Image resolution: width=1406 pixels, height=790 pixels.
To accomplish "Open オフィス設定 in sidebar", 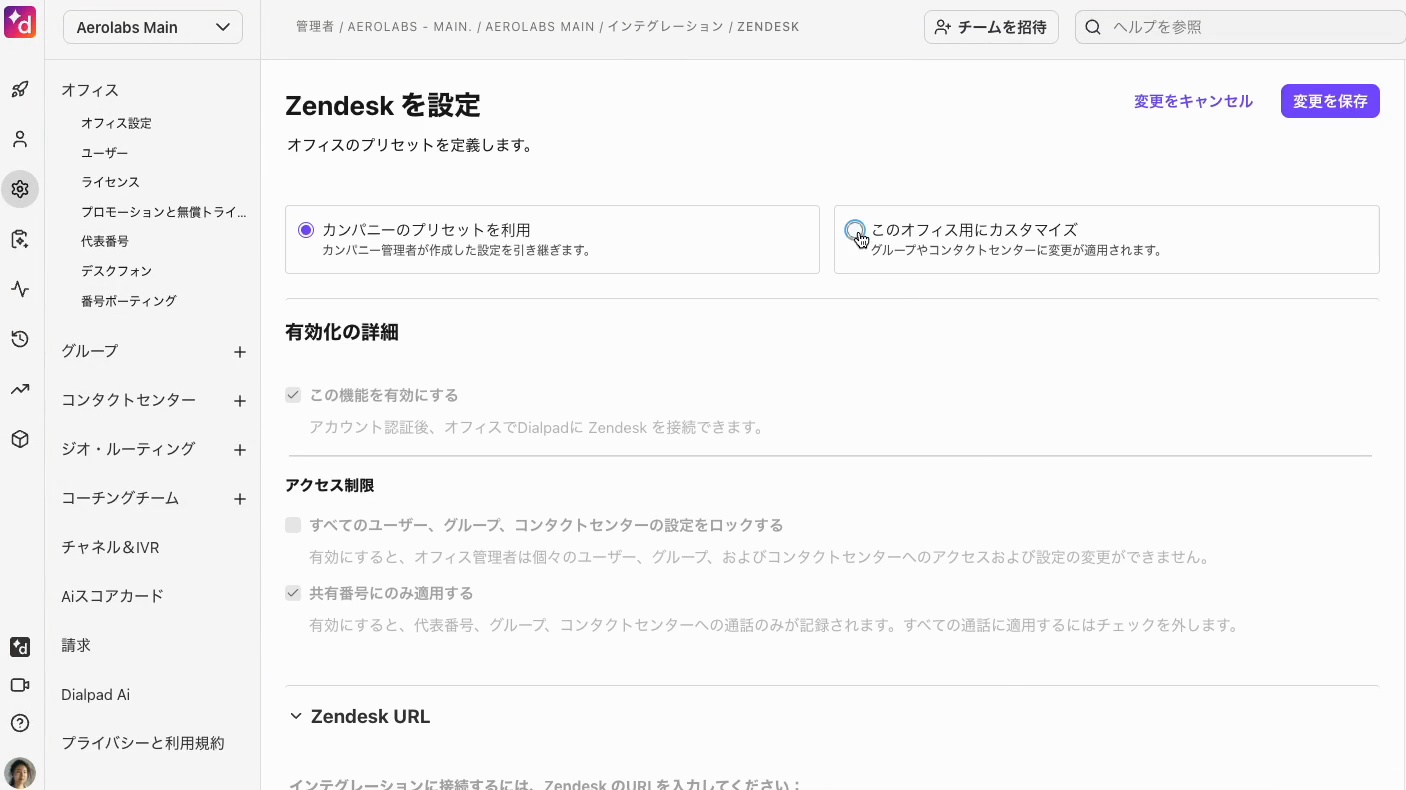I will (117, 123).
